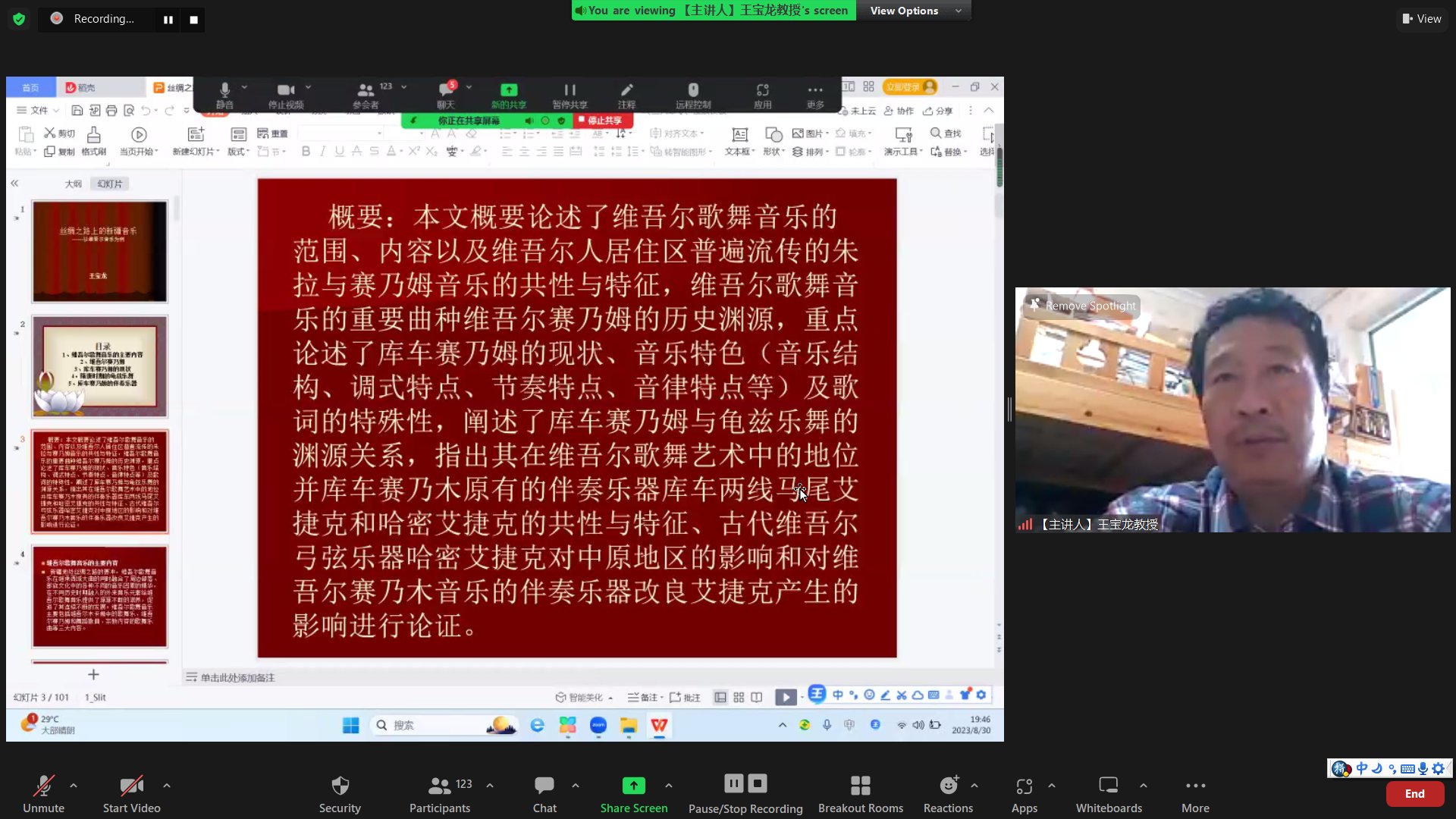The width and height of the screenshot is (1456, 819).
Task: Open Reactions smiley icon
Action: [948, 785]
